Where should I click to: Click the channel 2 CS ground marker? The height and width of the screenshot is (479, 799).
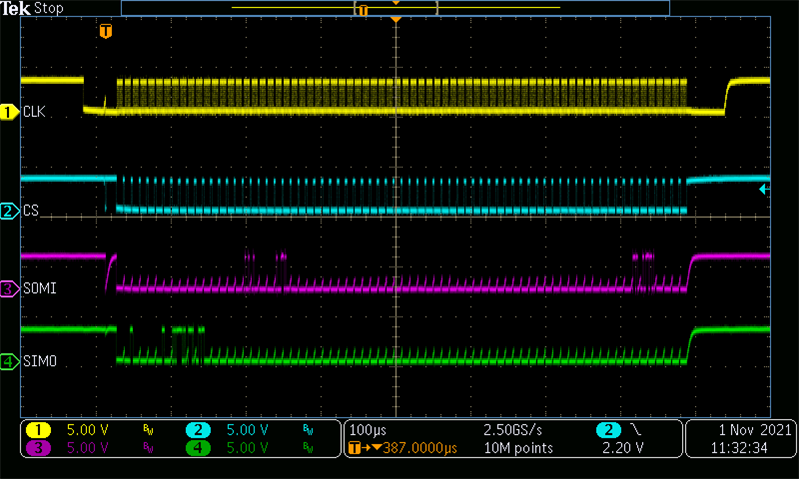coord(9,211)
